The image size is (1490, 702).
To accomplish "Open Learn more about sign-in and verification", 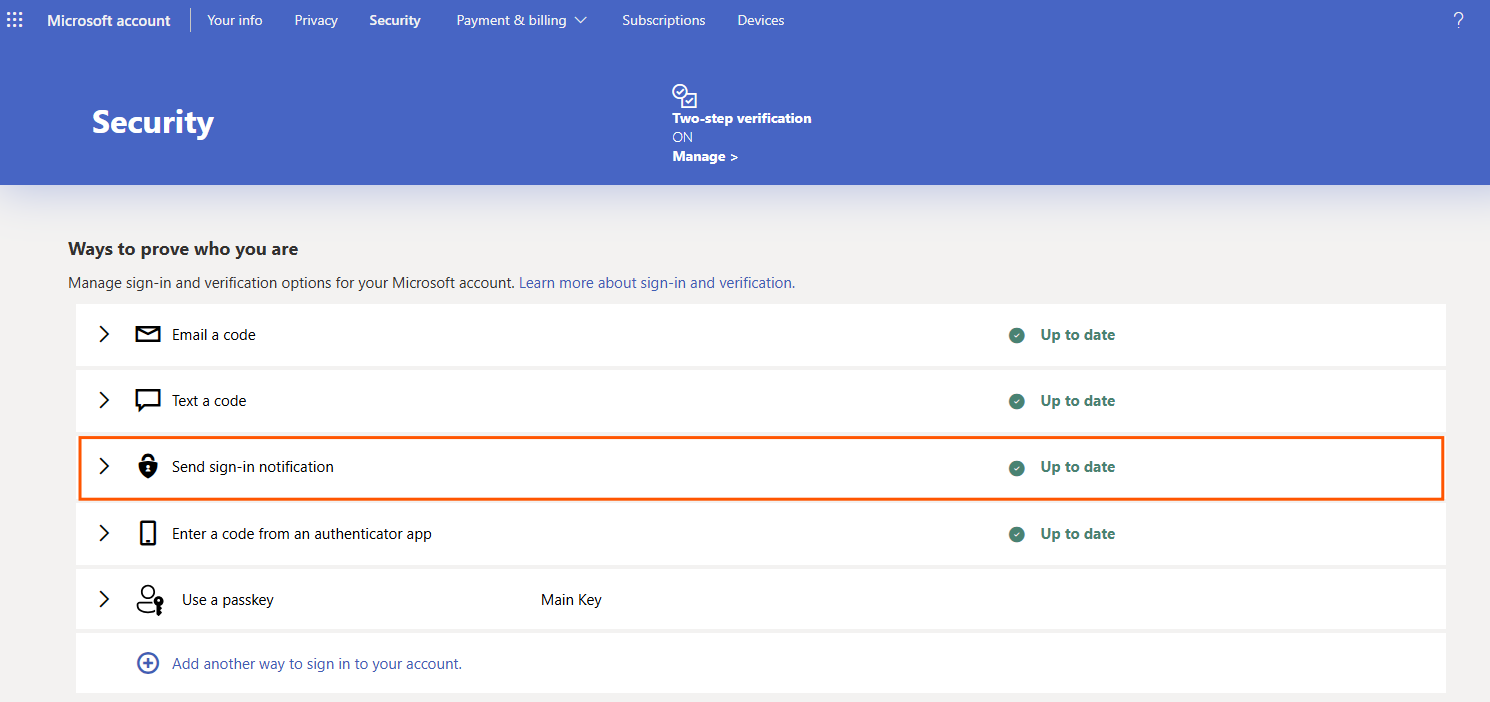I will (x=656, y=283).
